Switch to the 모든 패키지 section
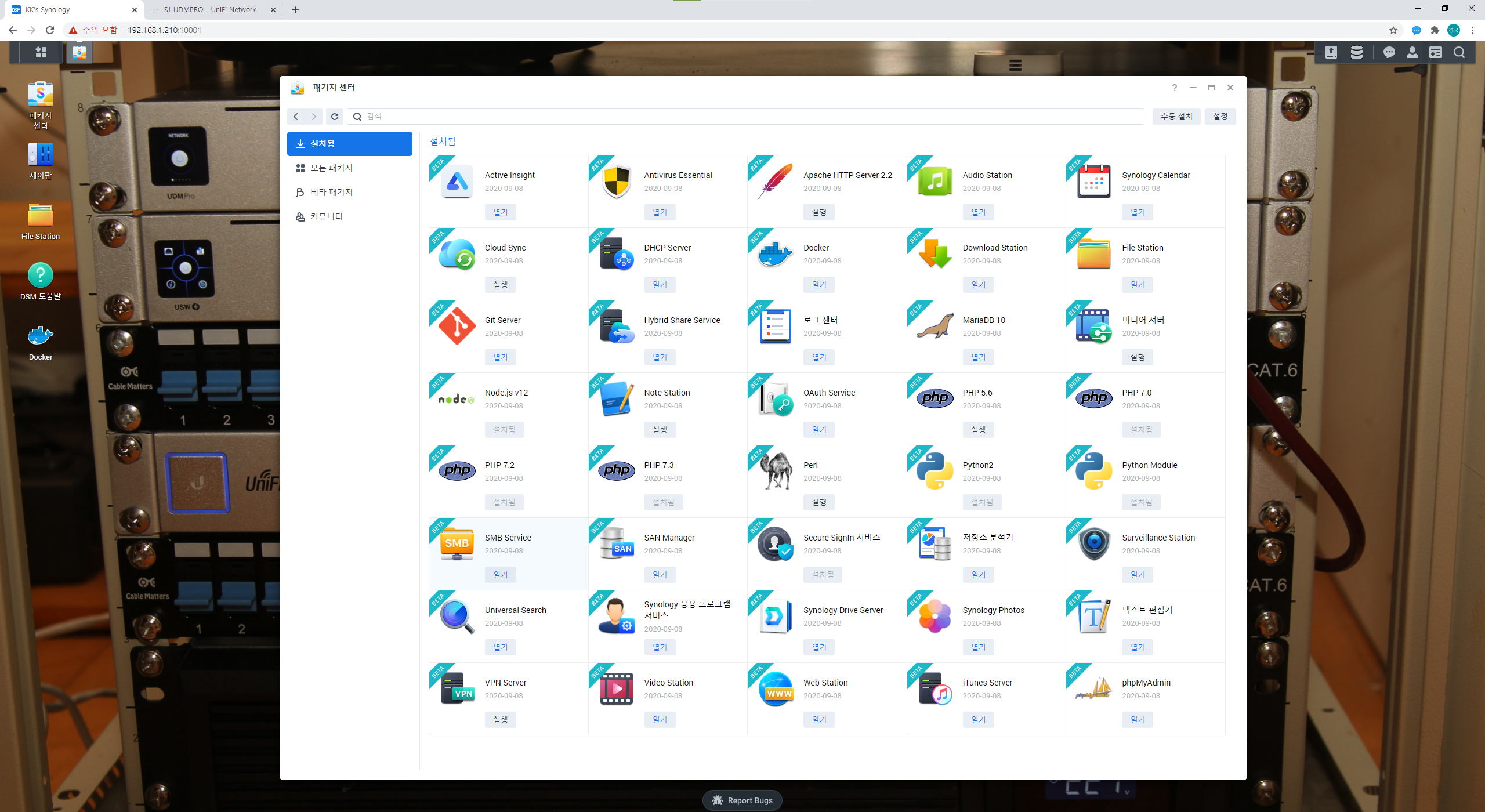The width and height of the screenshot is (1485, 812). point(331,168)
